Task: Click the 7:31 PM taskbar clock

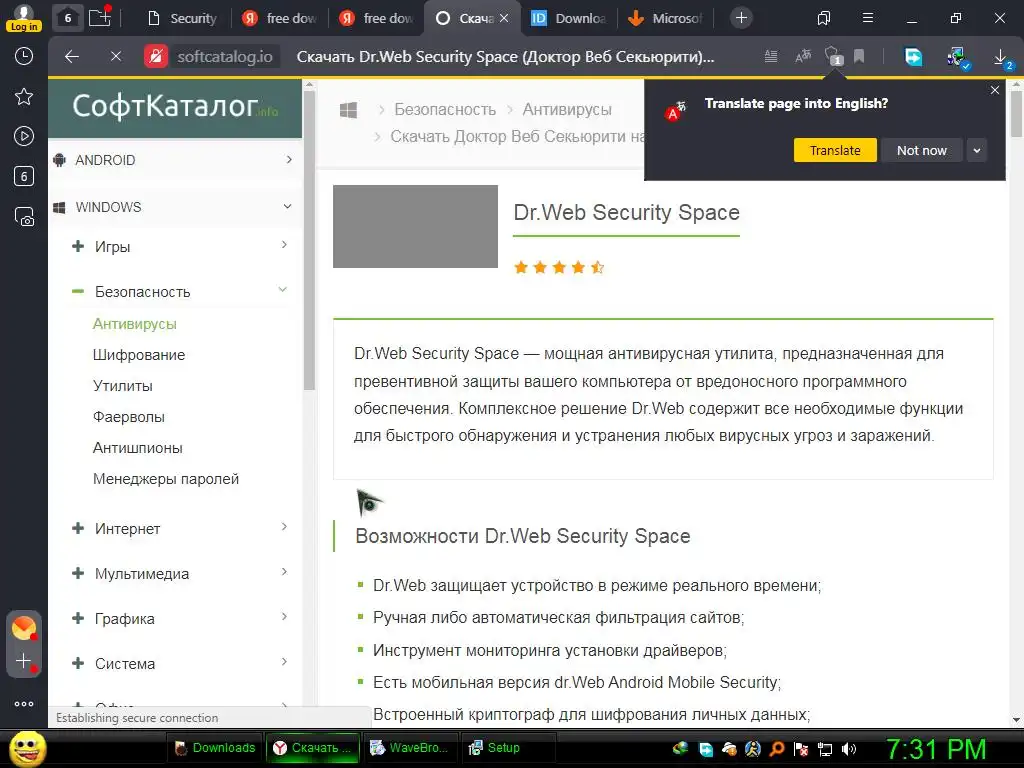Action: tap(936, 749)
